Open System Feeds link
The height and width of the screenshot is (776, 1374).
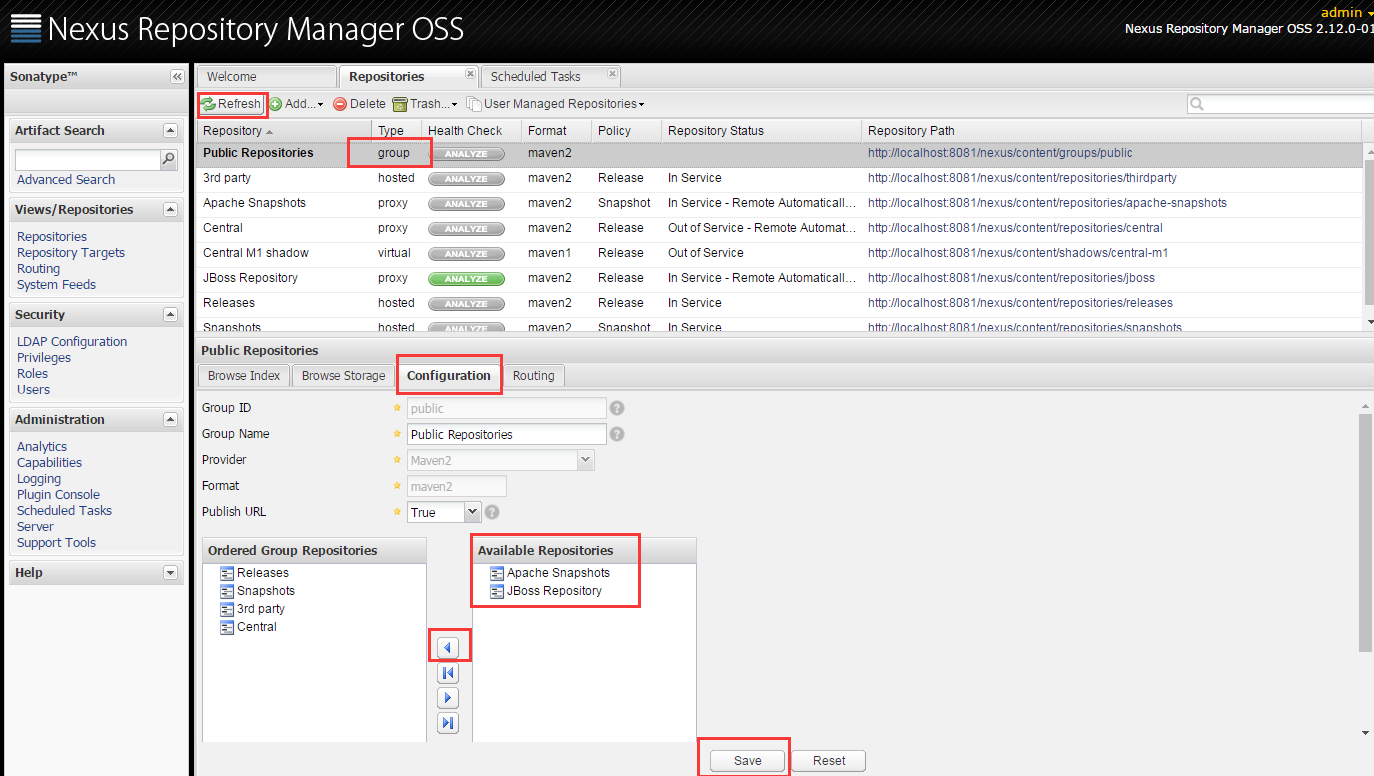[x=56, y=285]
